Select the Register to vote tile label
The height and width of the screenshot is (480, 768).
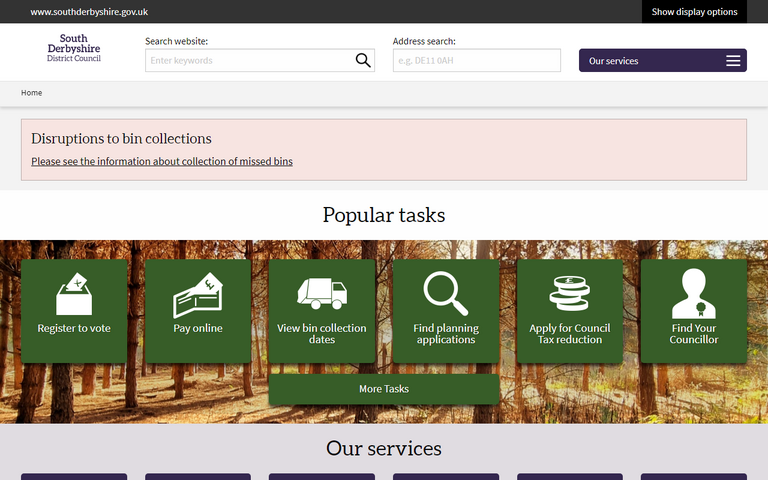click(74, 328)
